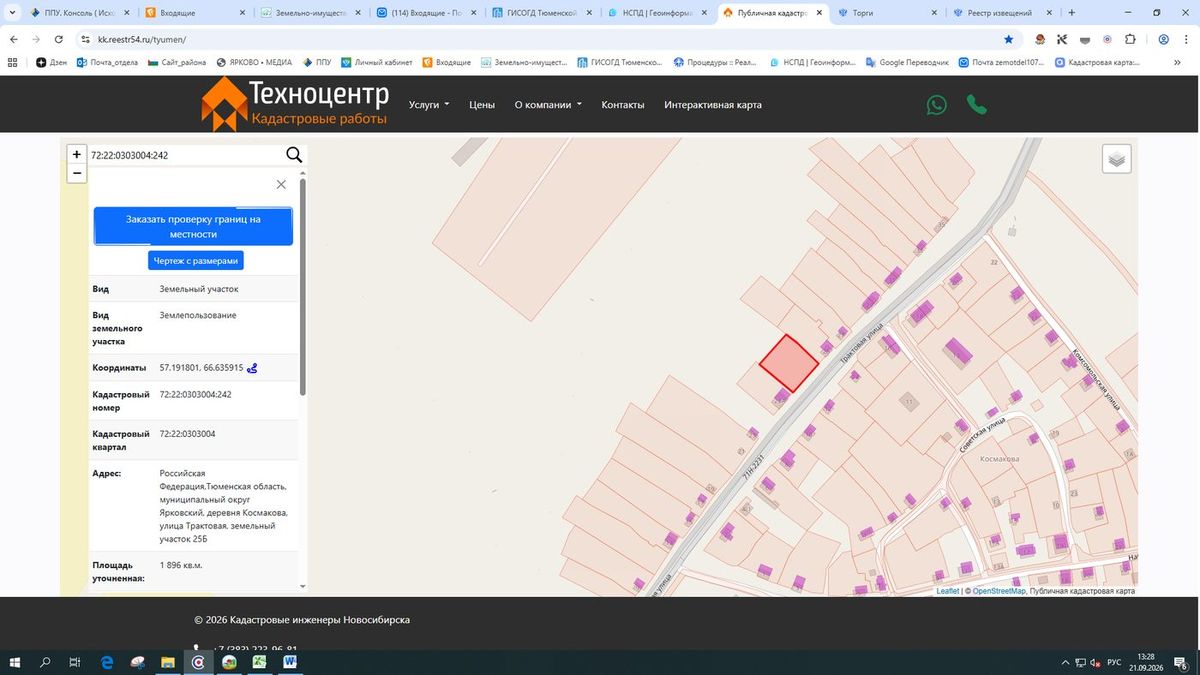Open the map layers control
Viewport: 1200px width, 675px height.
(x=1117, y=158)
